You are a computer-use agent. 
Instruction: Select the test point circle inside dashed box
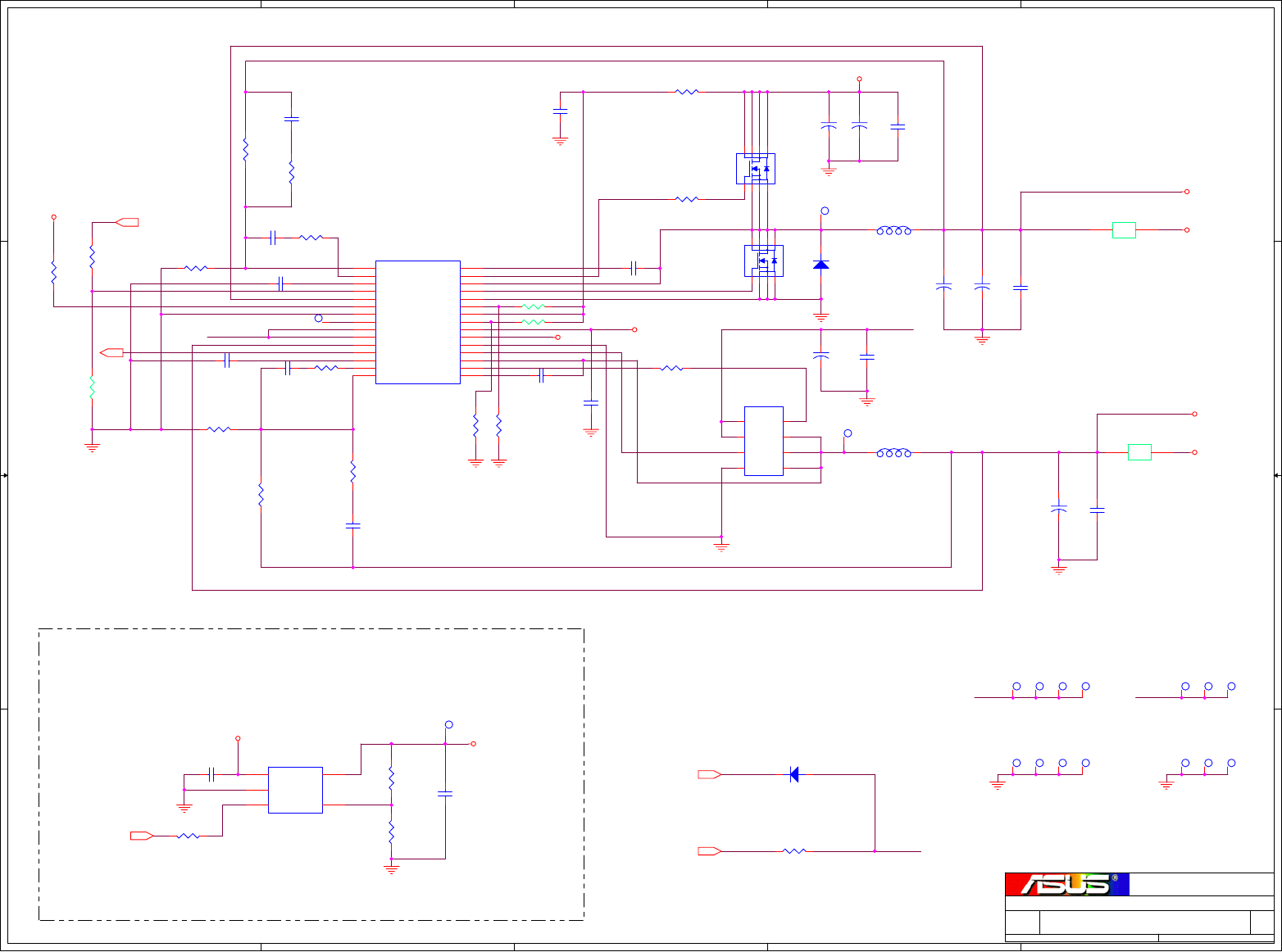(448, 724)
